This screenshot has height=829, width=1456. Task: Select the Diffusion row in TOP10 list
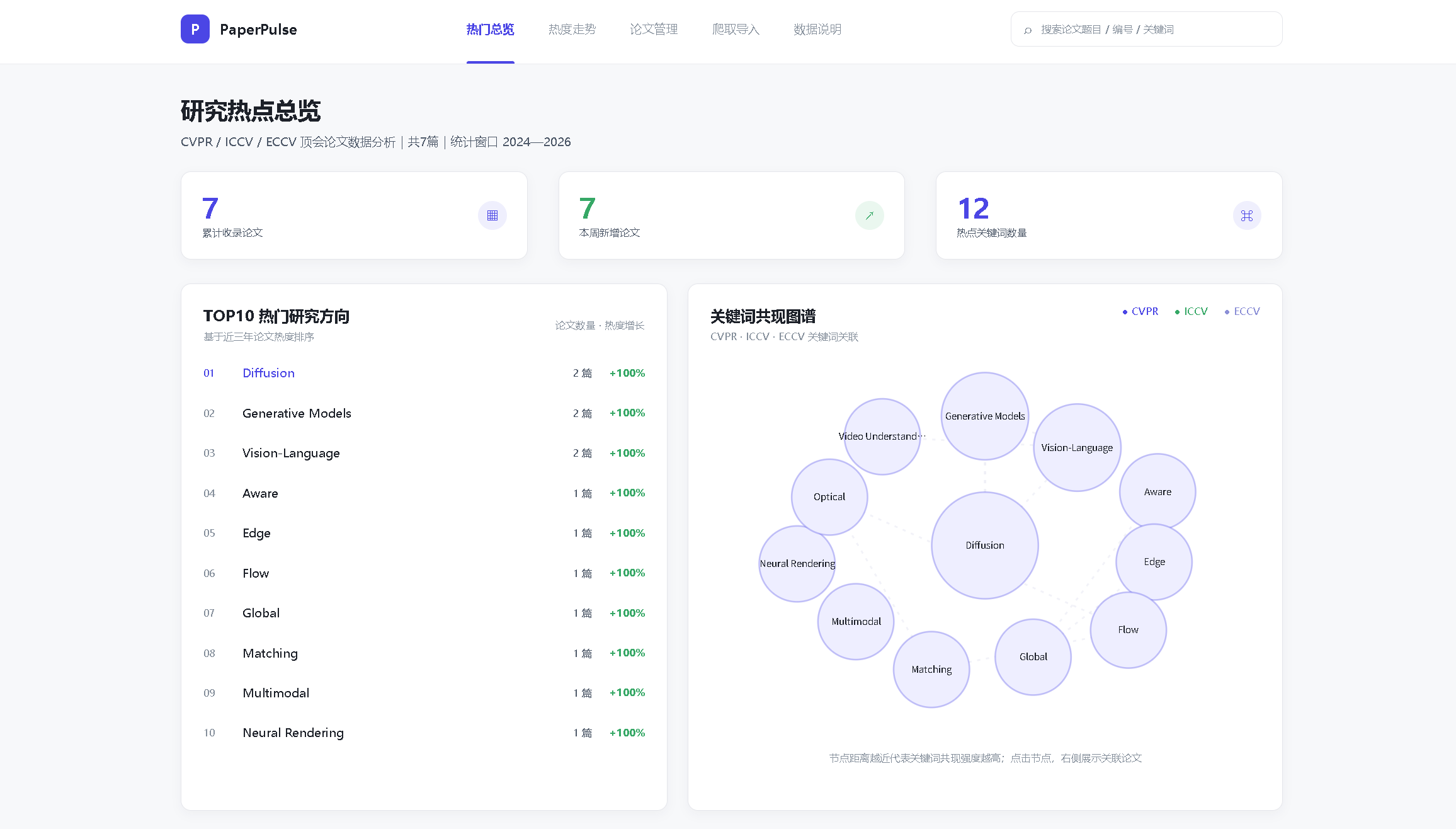coord(424,373)
